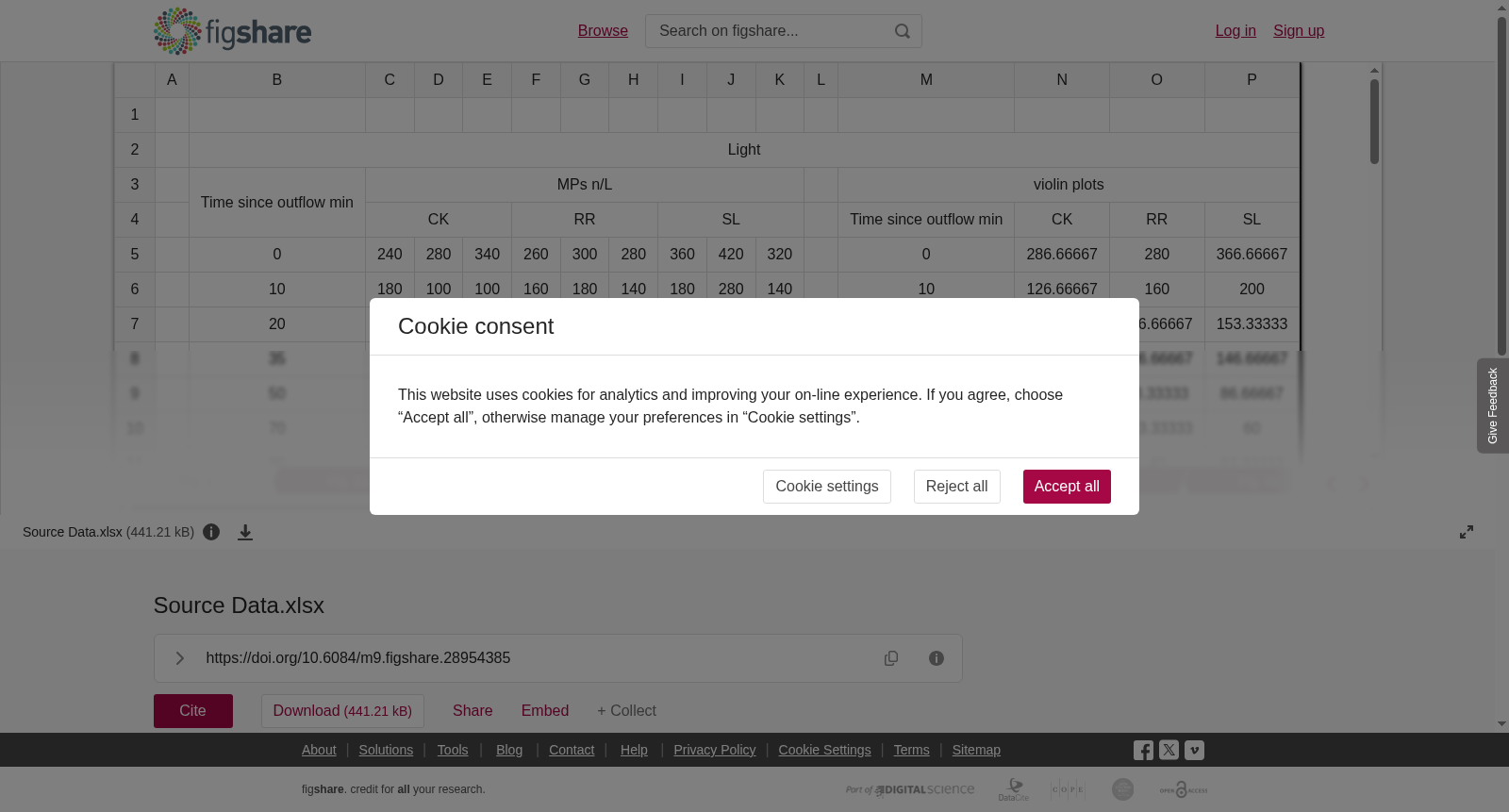Click the DOI info icon
The height and width of the screenshot is (812, 1509).
[x=937, y=658]
